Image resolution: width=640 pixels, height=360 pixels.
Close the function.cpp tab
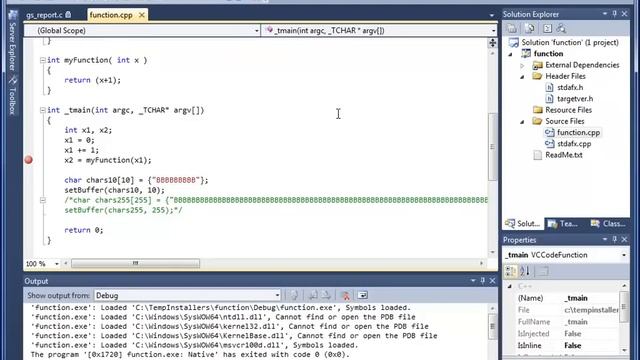pyautogui.click(x=142, y=15)
